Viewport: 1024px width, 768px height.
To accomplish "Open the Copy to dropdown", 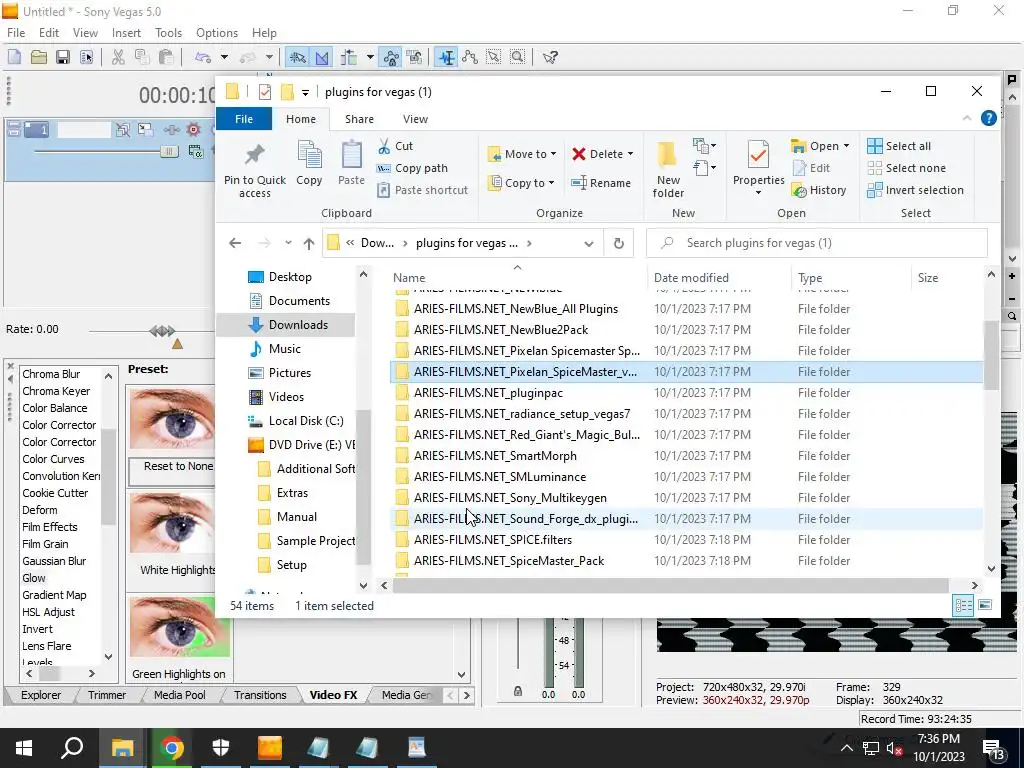I will [x=522, y=183].
